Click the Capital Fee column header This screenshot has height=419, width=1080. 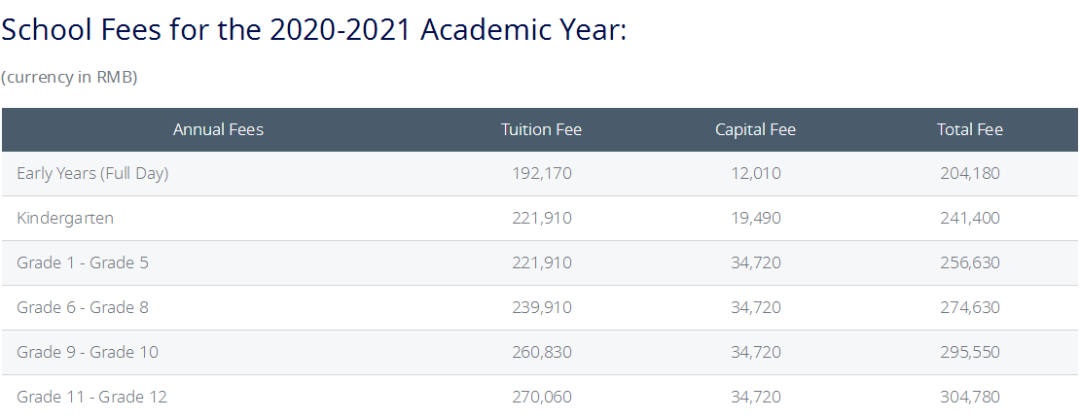(x=755, y=130)
